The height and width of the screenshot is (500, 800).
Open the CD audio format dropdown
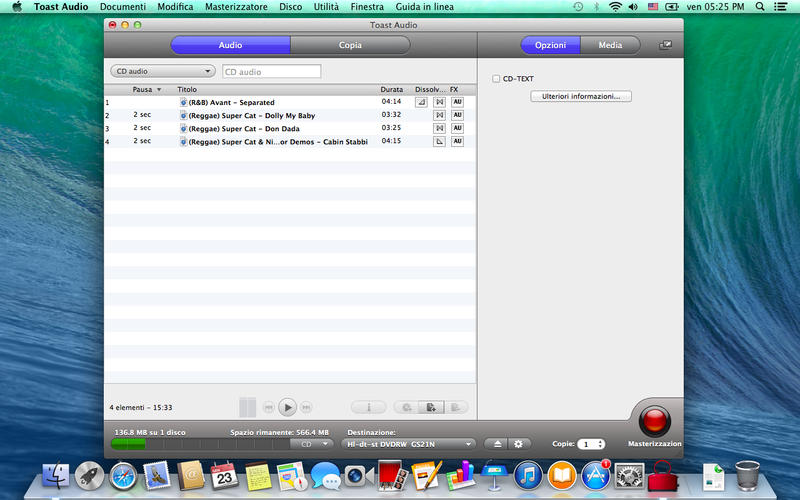coord(163,71)
